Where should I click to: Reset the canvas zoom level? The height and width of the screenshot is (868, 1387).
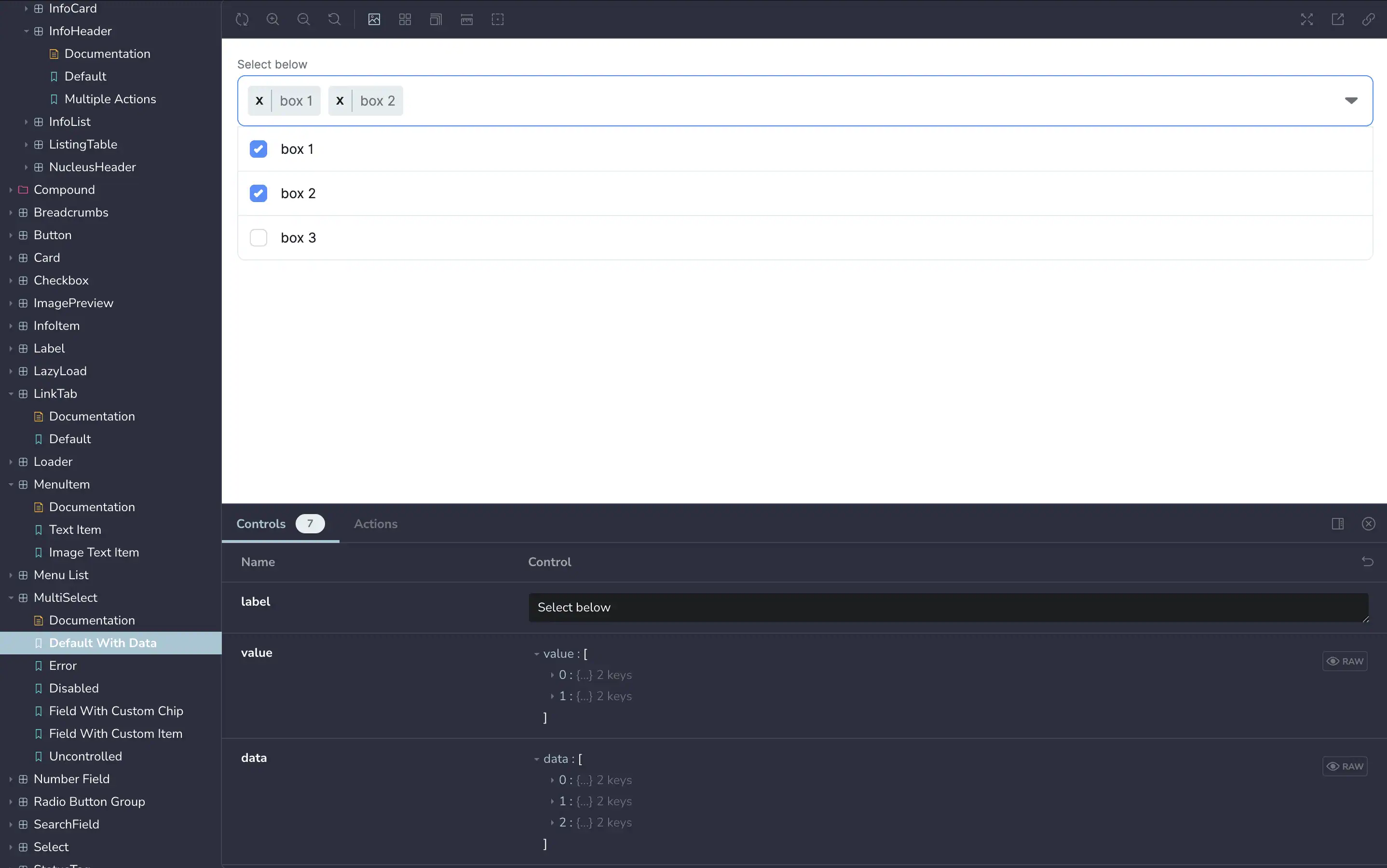tap(335, 19)
